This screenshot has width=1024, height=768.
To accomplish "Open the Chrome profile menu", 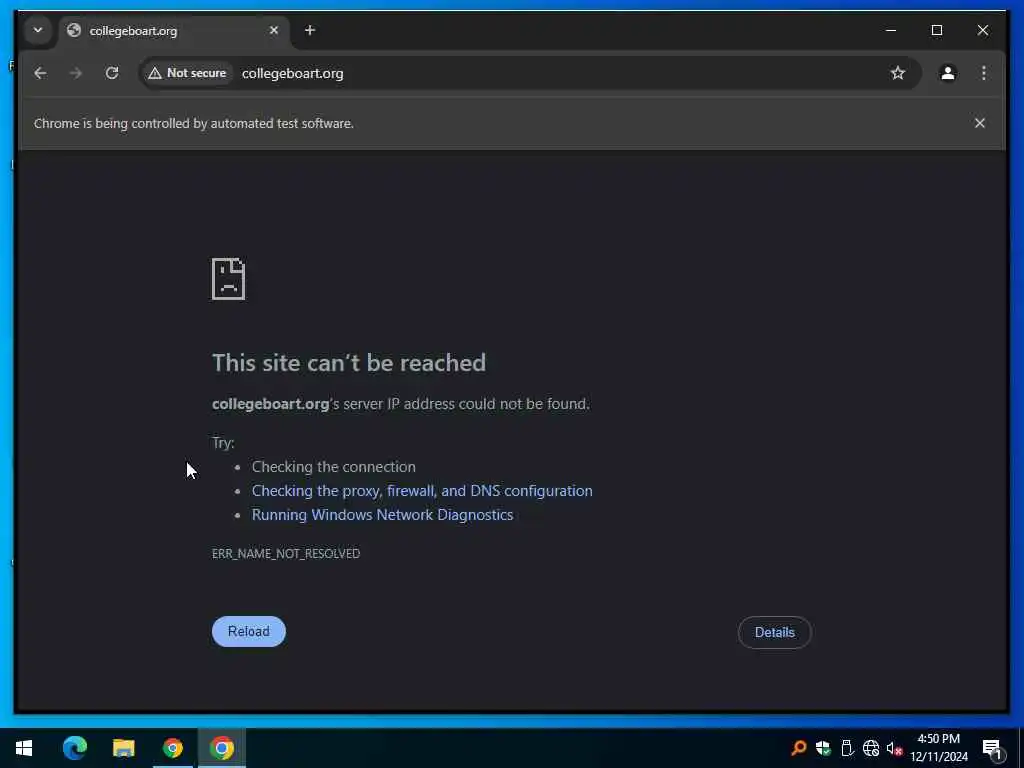I will [x=948, y=73].
